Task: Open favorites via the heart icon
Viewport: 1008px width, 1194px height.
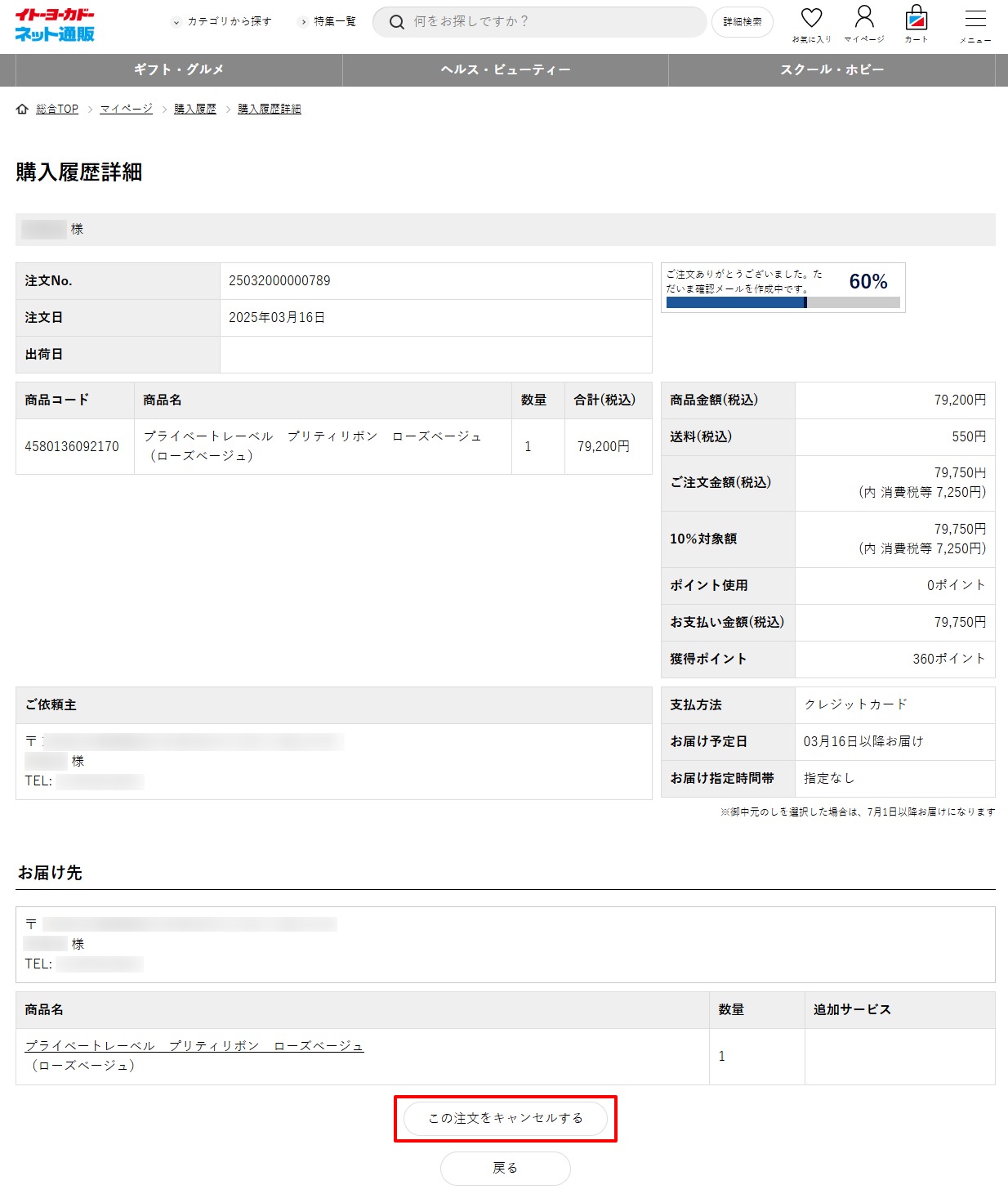Action: tap(811, 20)
